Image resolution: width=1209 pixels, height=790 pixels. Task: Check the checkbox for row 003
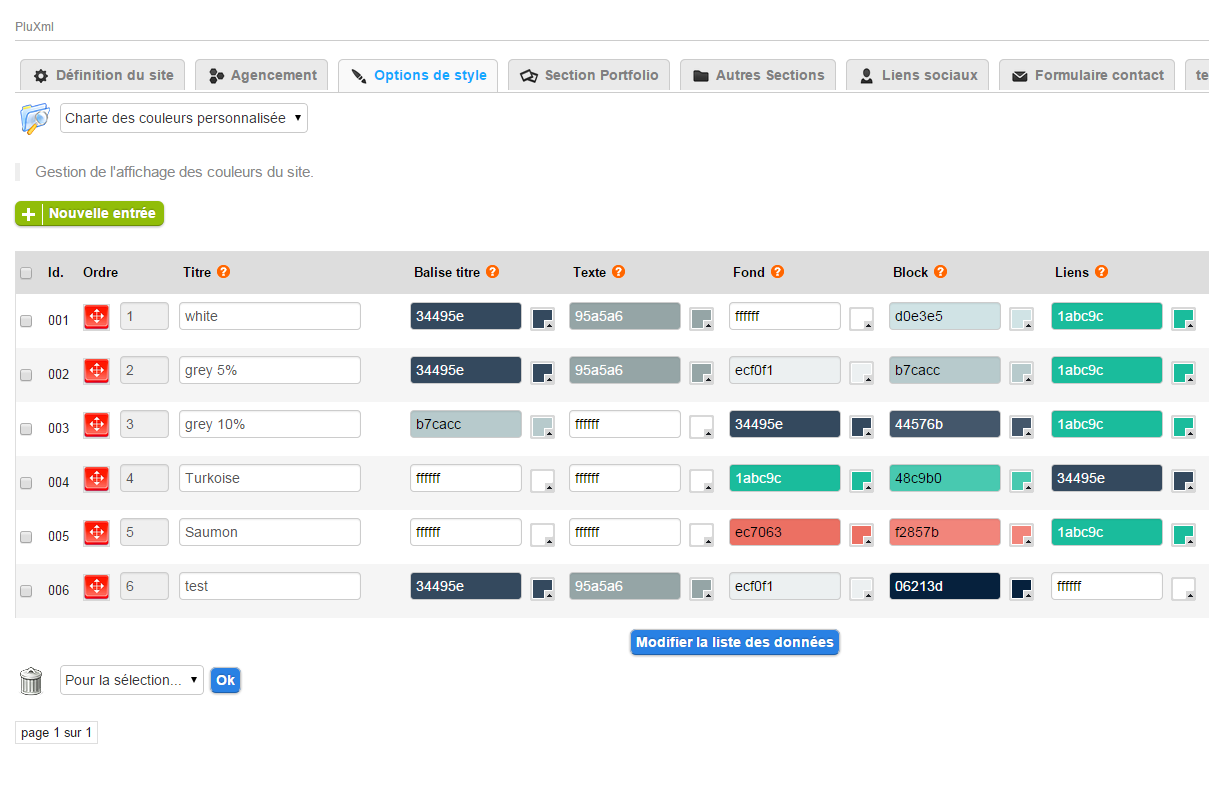[x=26, y=428]
